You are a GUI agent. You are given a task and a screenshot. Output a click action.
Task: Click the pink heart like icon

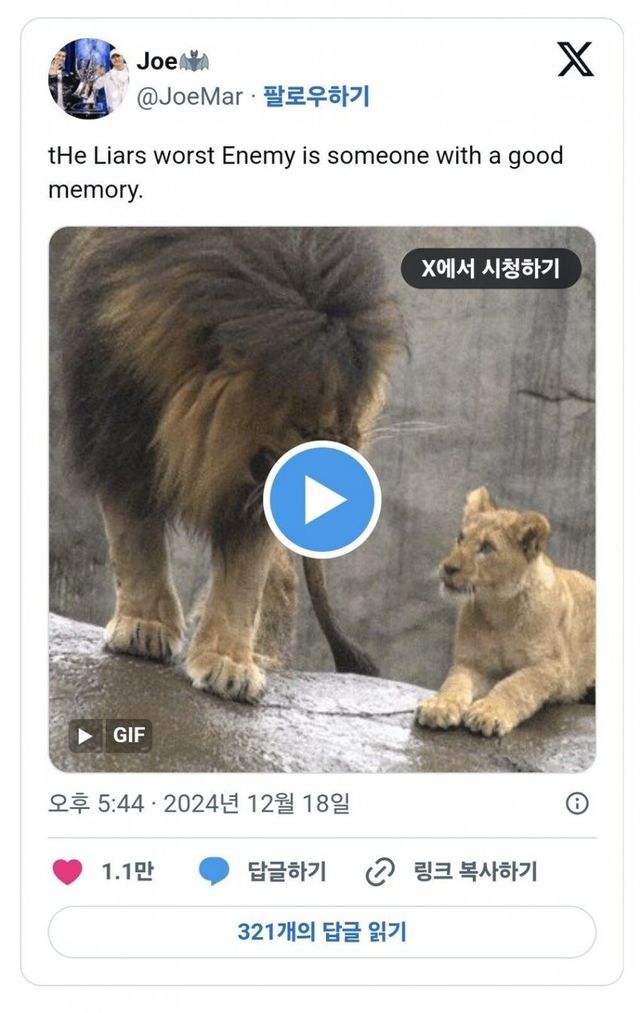67,872
